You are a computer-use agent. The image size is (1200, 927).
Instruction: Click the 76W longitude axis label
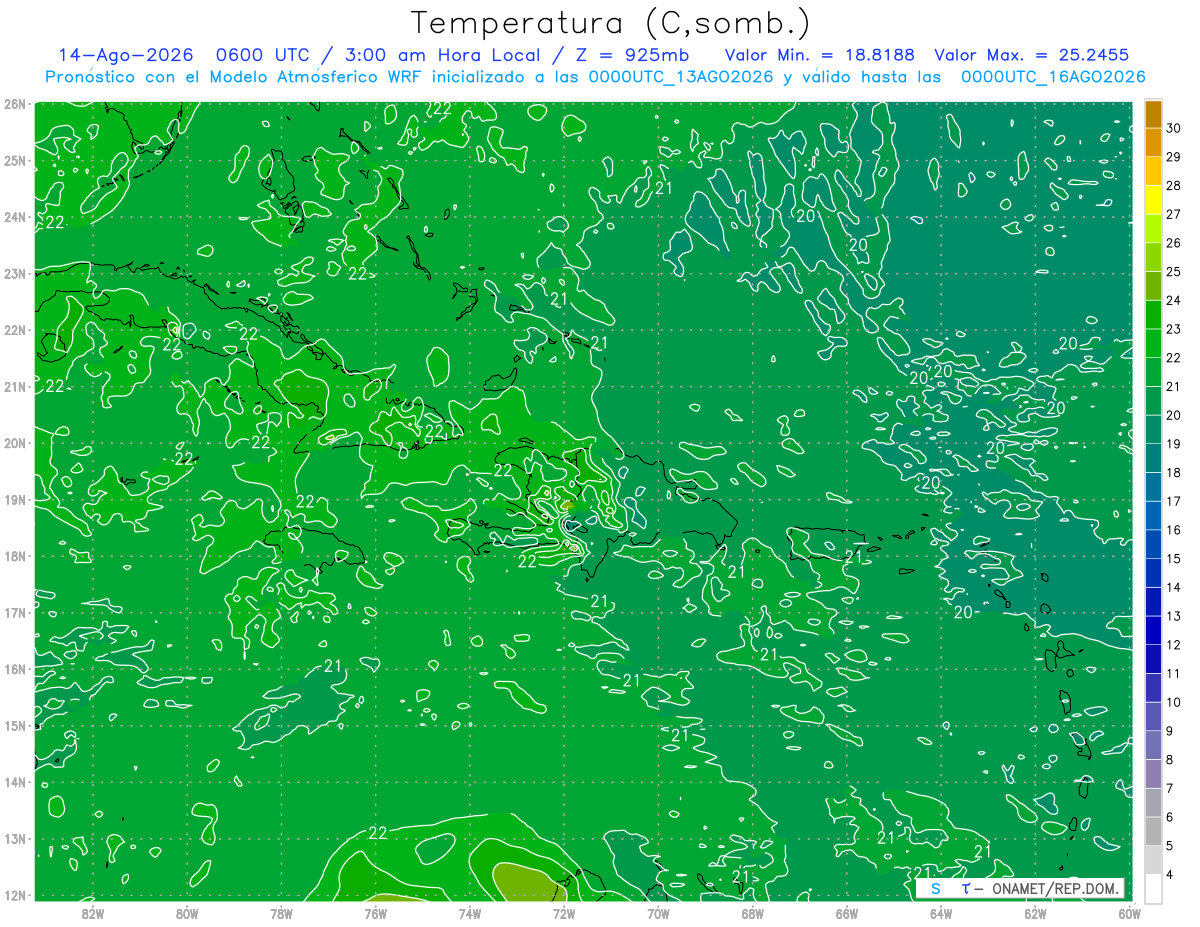point(375,912)
